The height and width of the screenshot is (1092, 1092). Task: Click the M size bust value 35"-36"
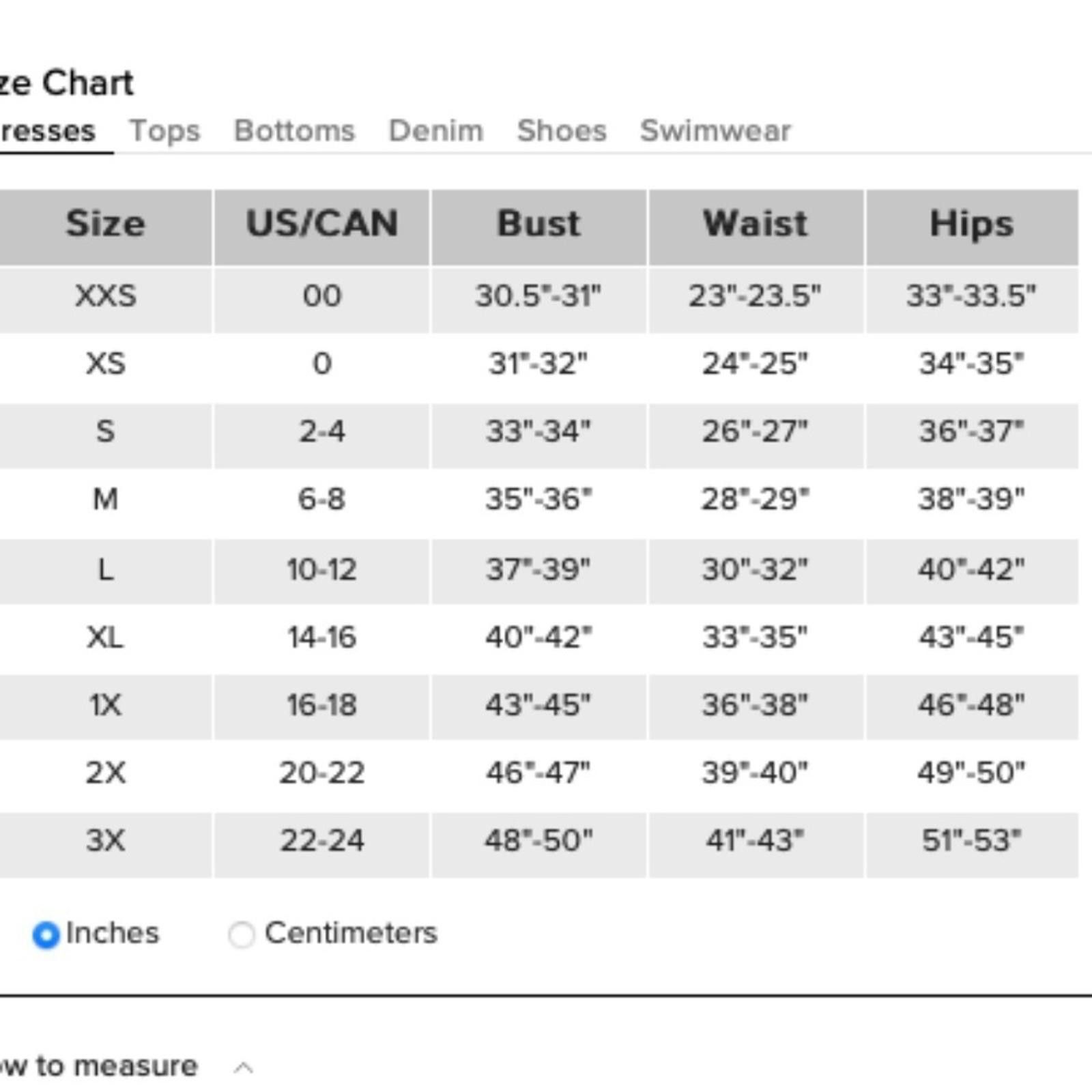pyautogui.click(x=538, y=499)
